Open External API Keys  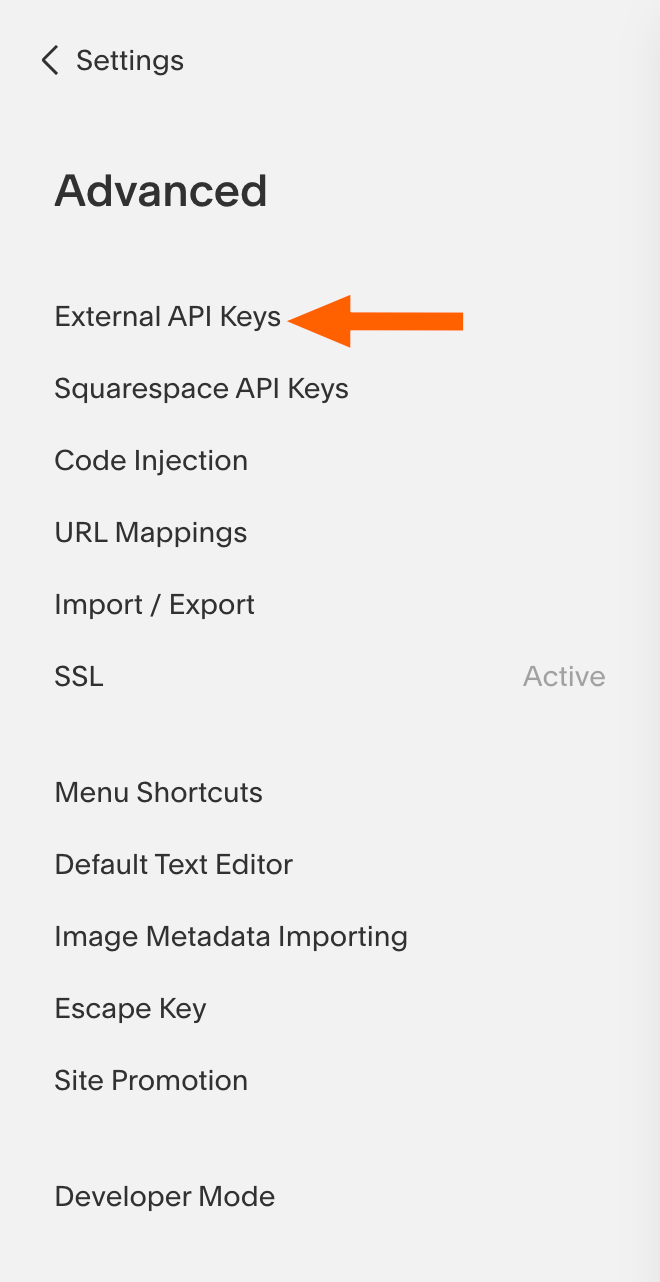coord(167,317)
